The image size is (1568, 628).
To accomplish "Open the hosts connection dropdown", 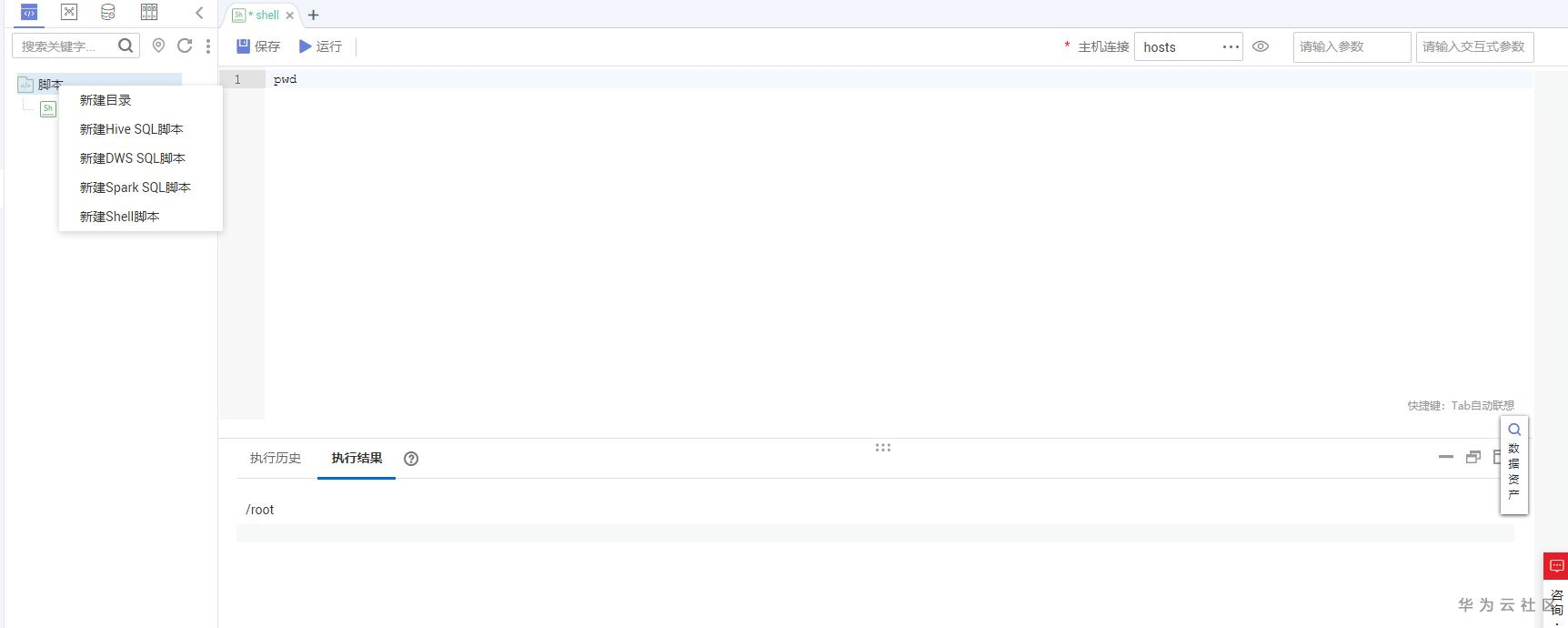I will tap(1188, 46).
